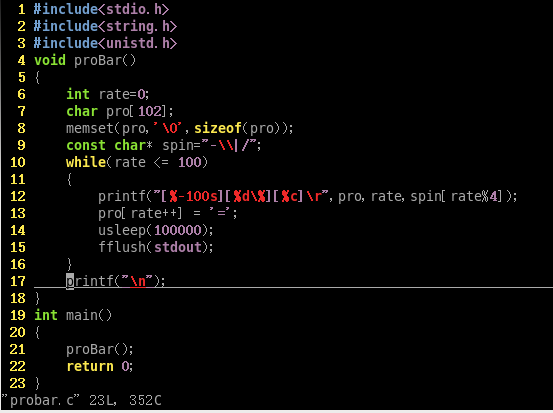
Task: Click line number 10 in the gutter
Action: point(18,162)
